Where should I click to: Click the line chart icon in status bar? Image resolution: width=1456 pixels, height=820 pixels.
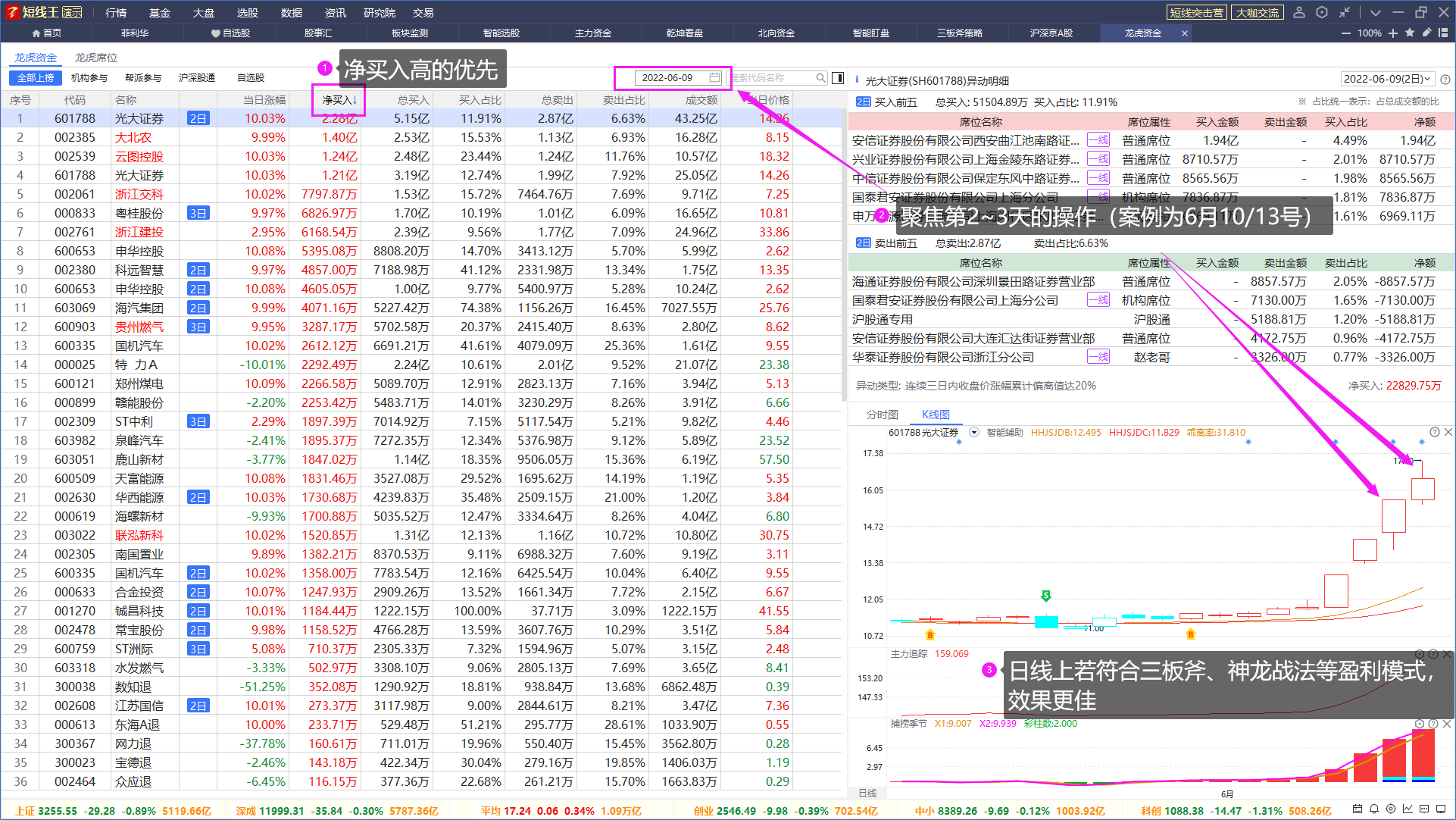[x=1408, y=809]
